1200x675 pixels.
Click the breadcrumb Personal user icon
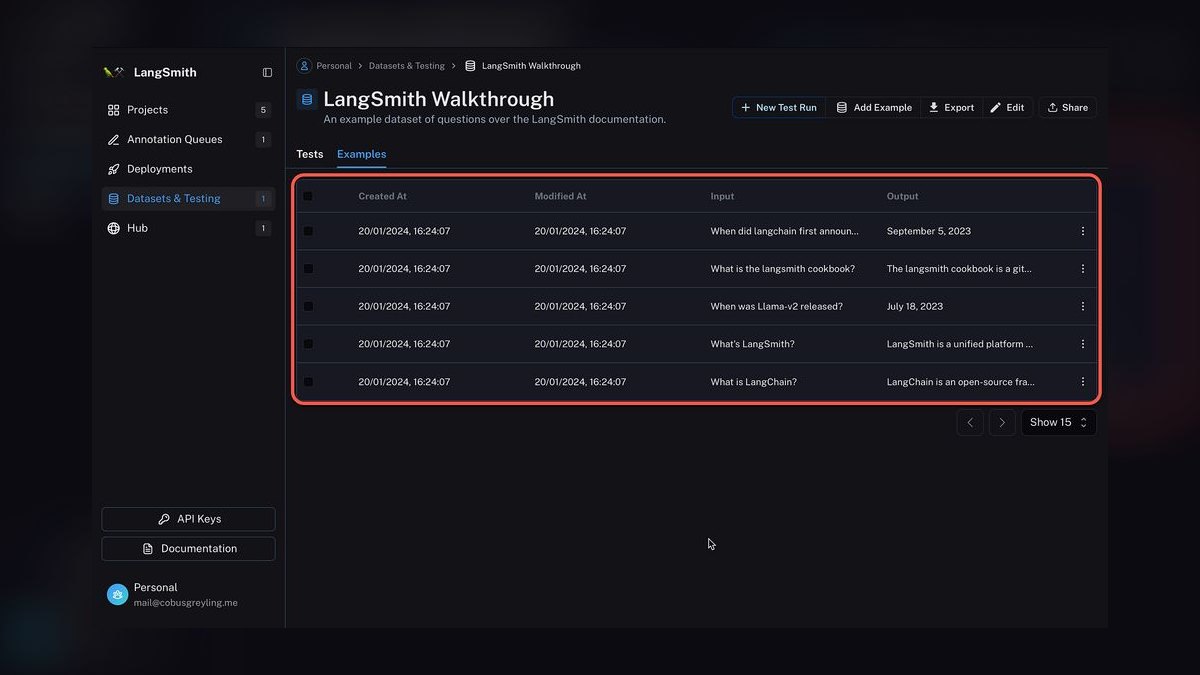[304, 66]
